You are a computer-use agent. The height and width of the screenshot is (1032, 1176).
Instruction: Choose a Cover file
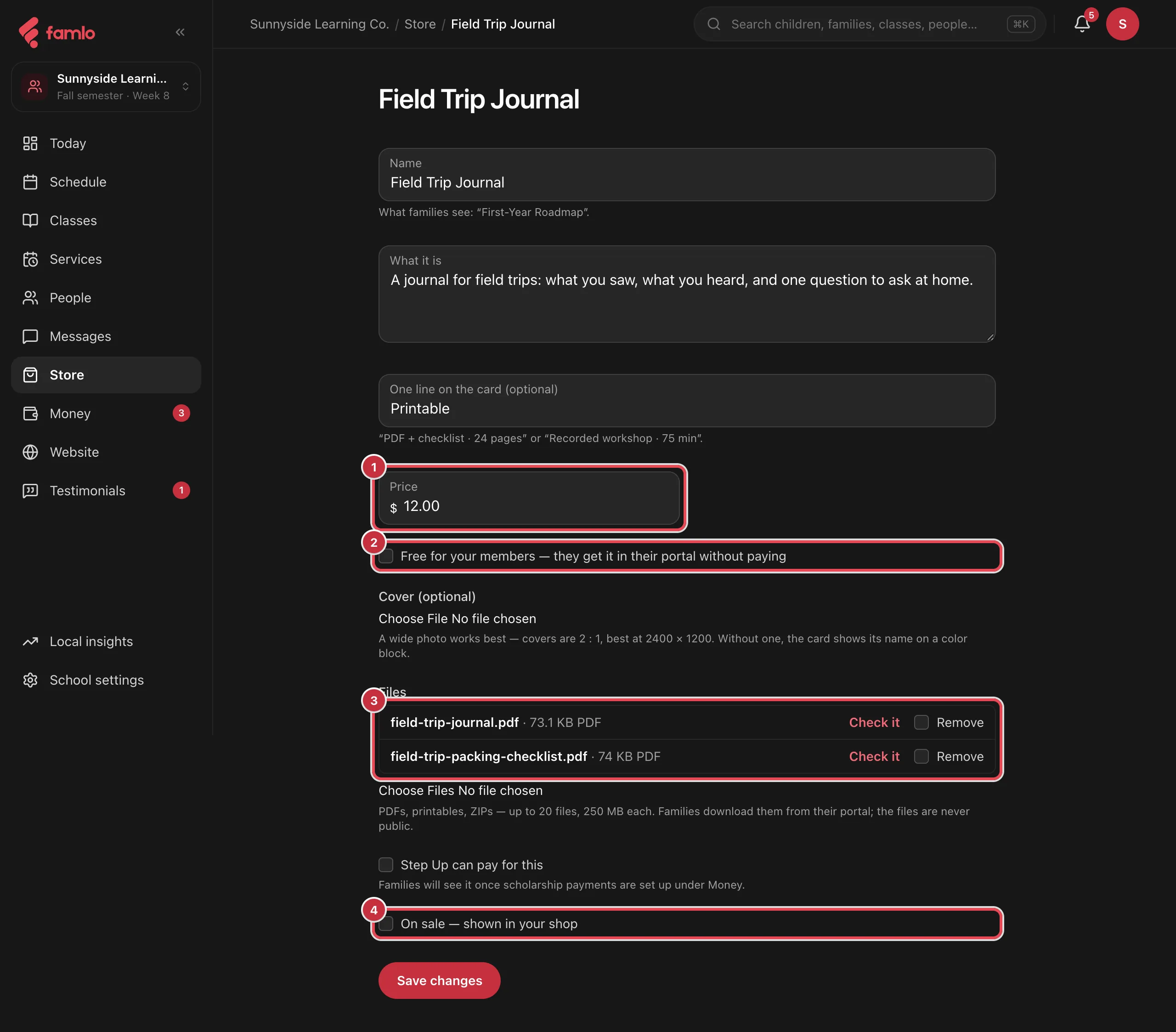point(414,619)
